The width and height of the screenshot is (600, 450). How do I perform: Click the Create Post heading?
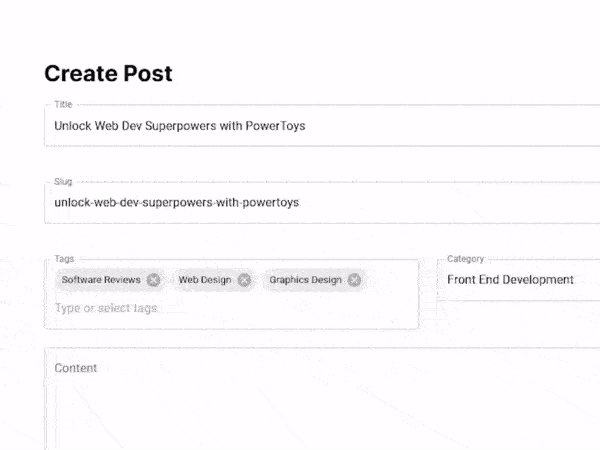108,73
